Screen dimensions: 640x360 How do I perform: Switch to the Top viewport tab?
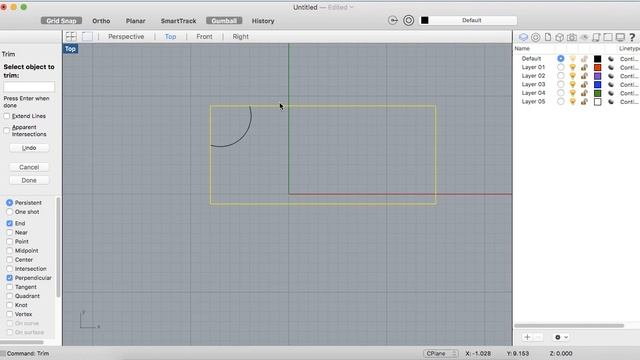coord(171,36)
